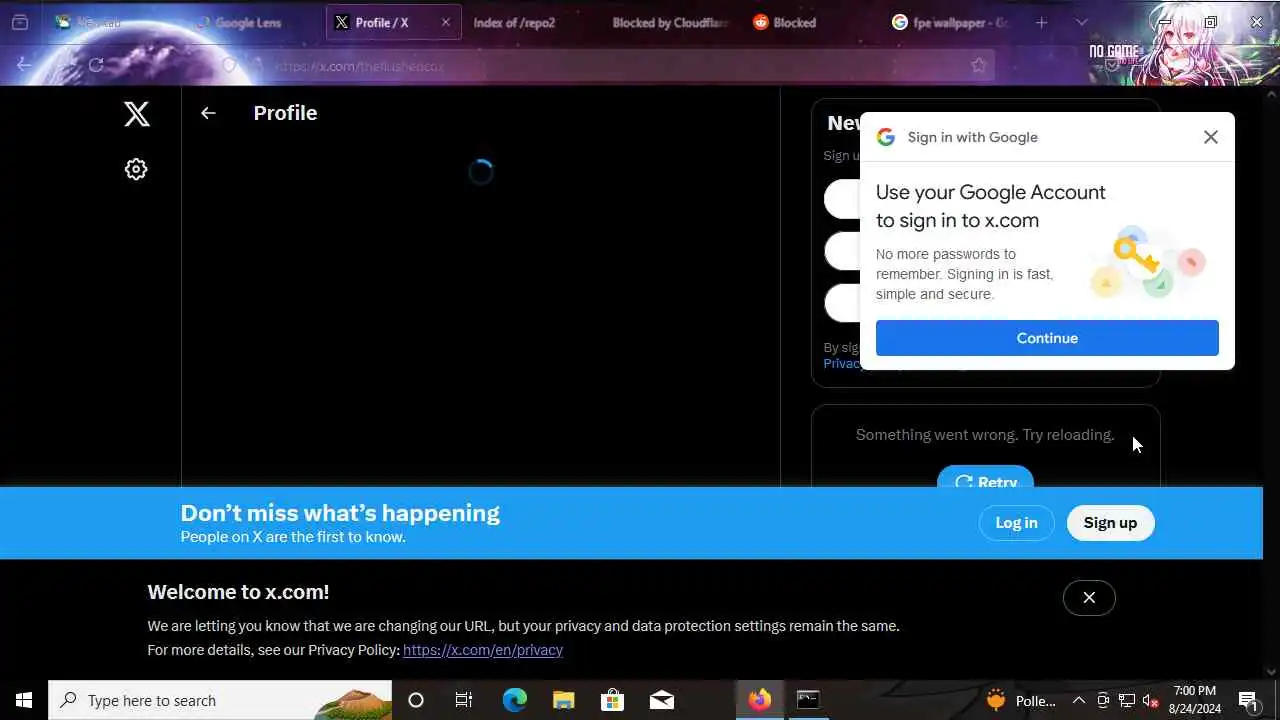Open the x.com/en/privacy link
This screenshot has width=1280, height=720.
point(483,650)
